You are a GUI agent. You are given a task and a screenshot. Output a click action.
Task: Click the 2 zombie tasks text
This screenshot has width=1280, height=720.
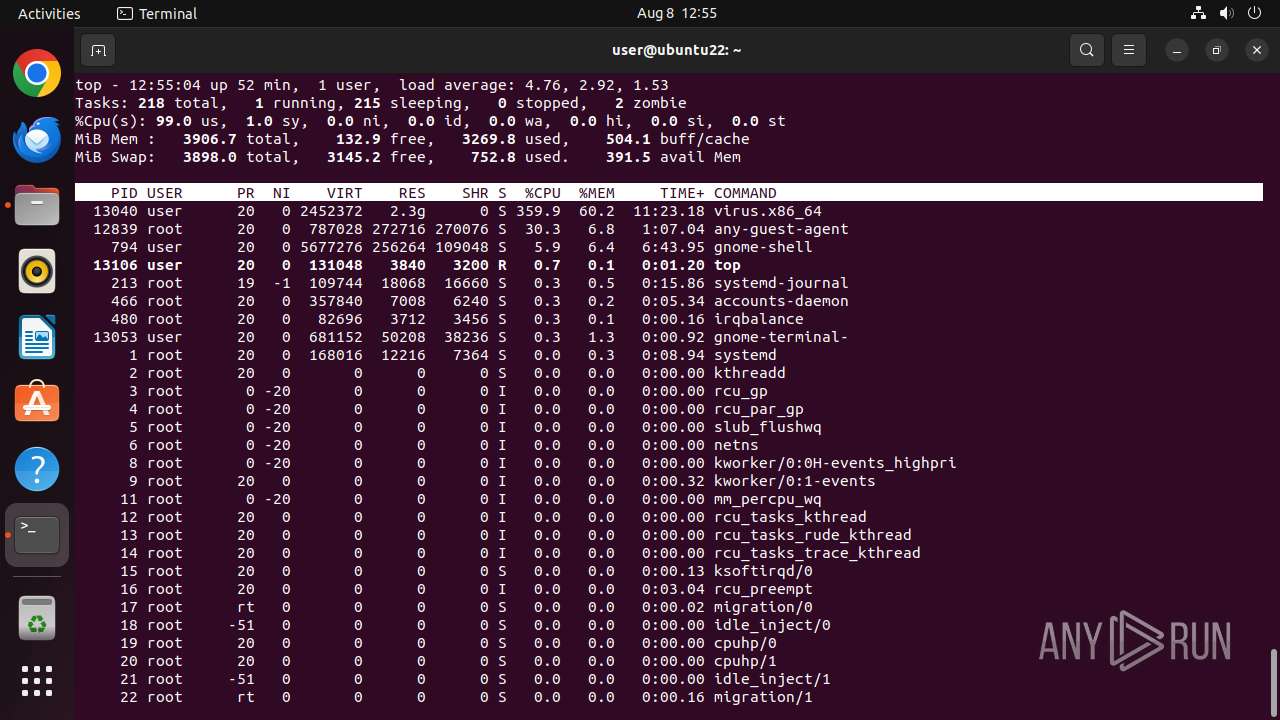[651, 103]
